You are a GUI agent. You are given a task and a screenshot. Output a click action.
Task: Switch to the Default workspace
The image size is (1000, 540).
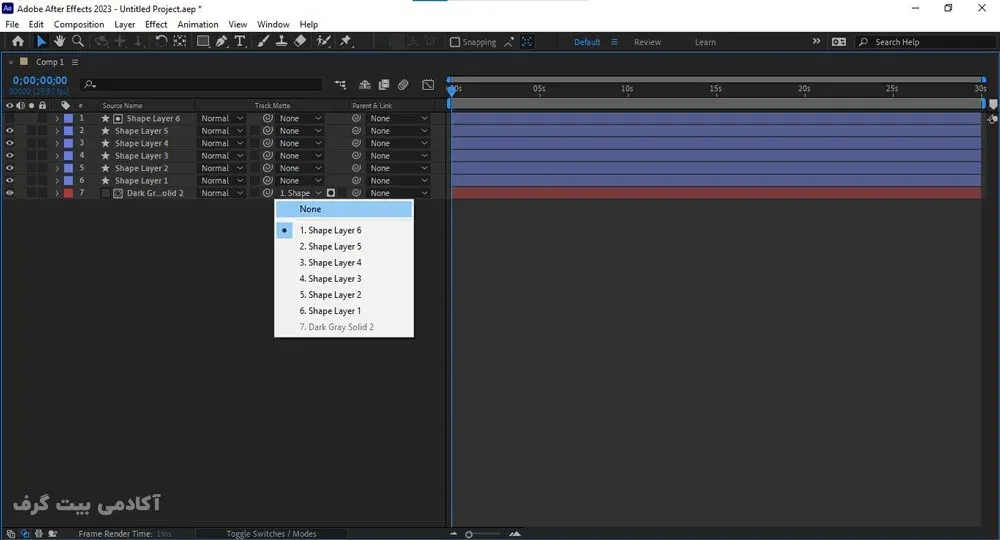(x=587, y=42)
